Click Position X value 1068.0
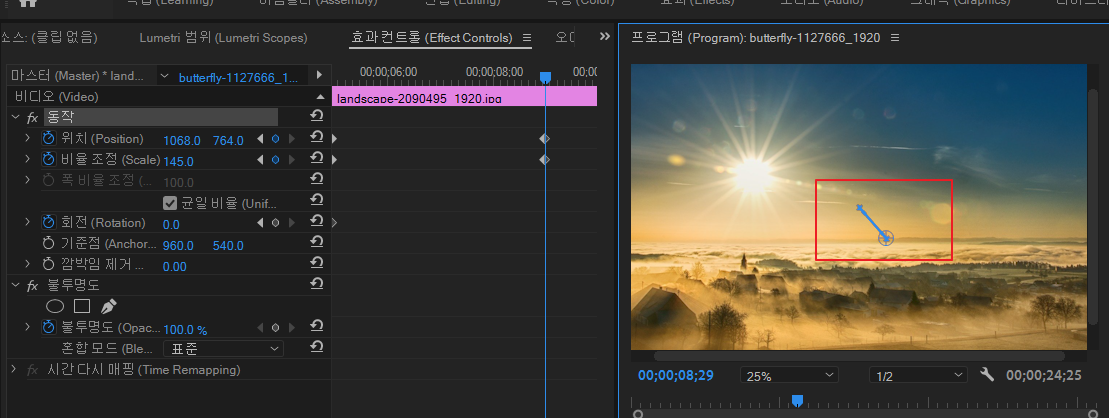 coord(182,141)
